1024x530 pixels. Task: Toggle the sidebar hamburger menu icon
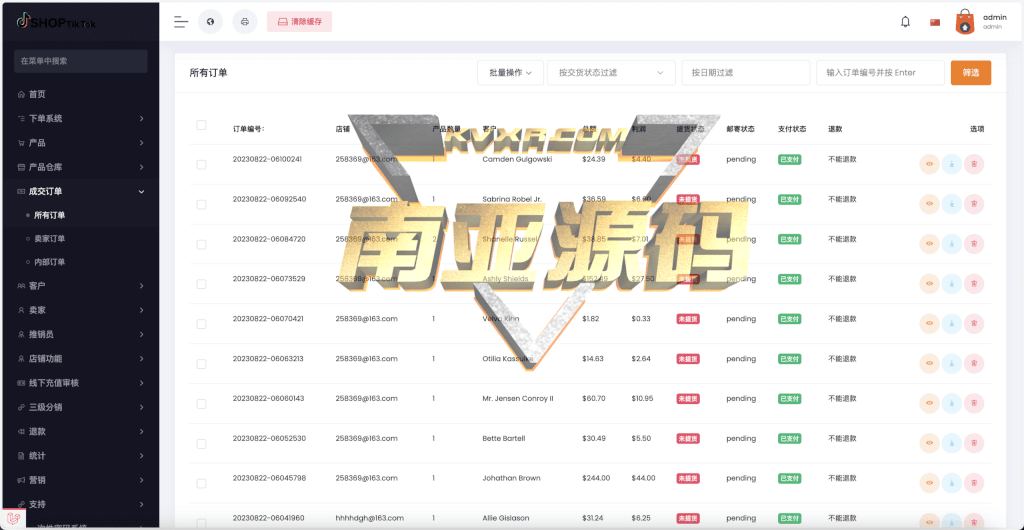click(181, 22)
